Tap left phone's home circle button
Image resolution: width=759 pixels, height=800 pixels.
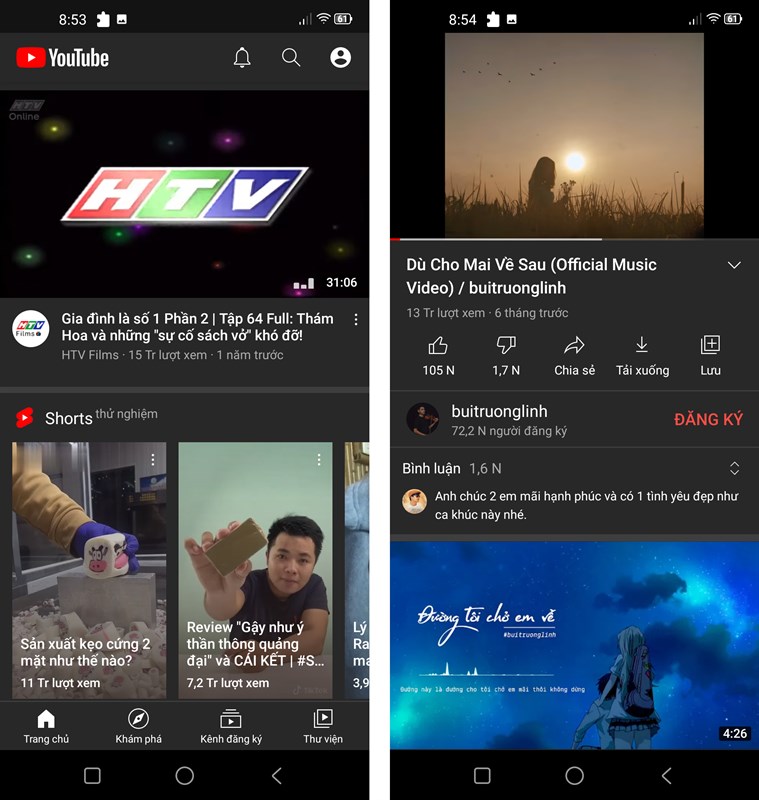tap(185, 776)
